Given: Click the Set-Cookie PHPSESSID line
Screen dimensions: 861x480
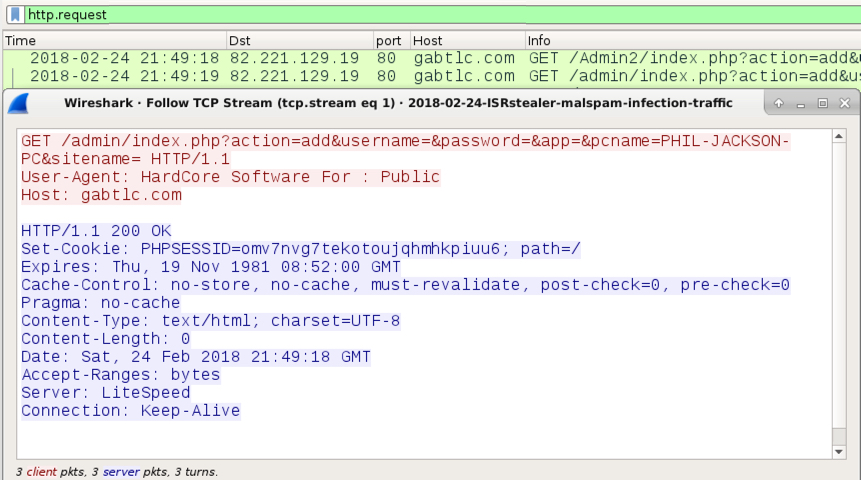Looking at the screenshot, I should (x=301, y=249).
